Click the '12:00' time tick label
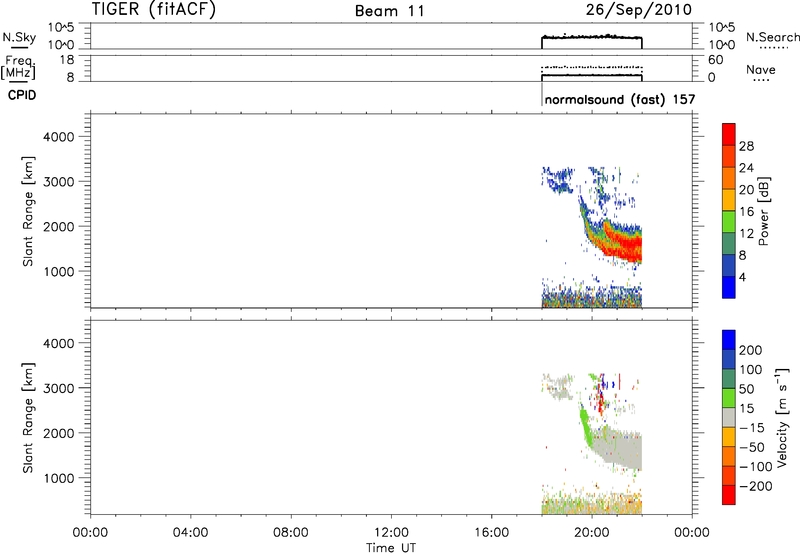The height and width of the screenshot is (554, 800). pos(391,533)
